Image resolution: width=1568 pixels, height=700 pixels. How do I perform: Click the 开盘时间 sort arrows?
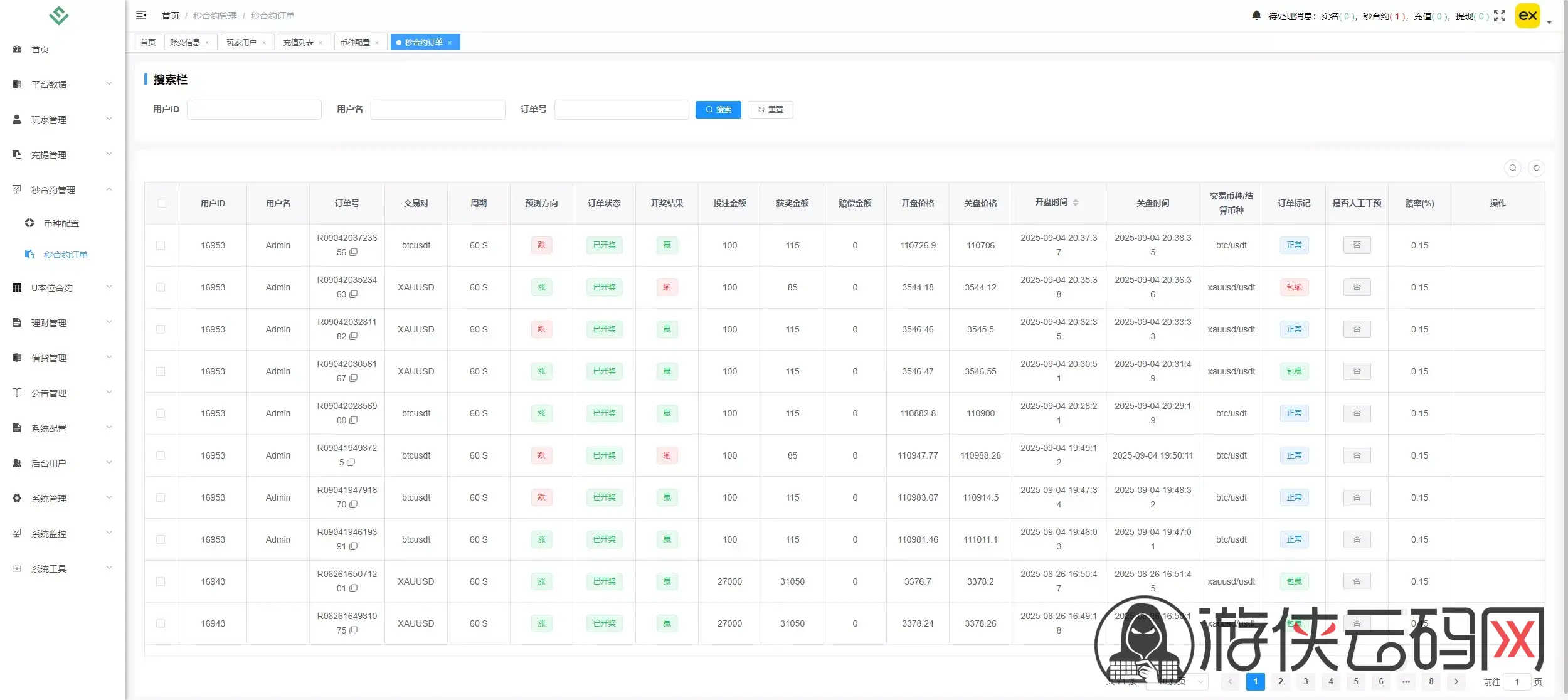(1076, 203)
